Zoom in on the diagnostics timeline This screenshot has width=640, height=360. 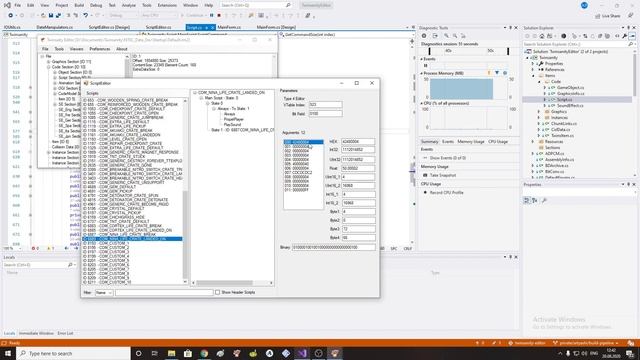(446, 36)
